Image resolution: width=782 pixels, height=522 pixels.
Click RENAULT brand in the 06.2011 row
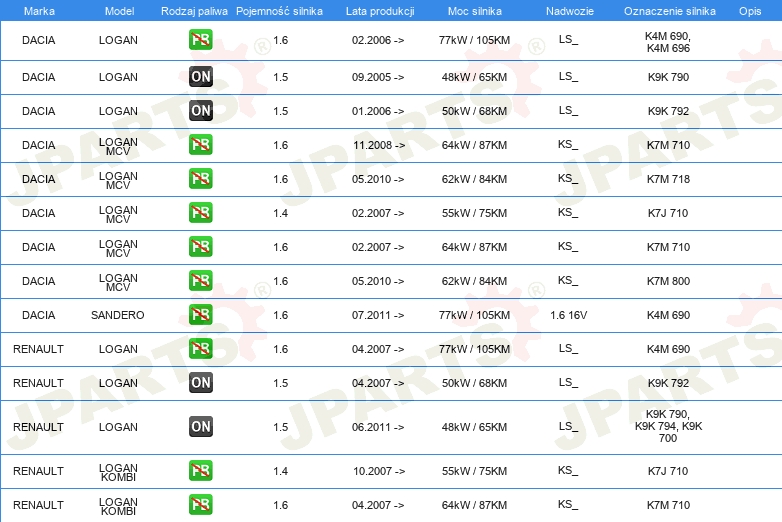coord(38,427)
